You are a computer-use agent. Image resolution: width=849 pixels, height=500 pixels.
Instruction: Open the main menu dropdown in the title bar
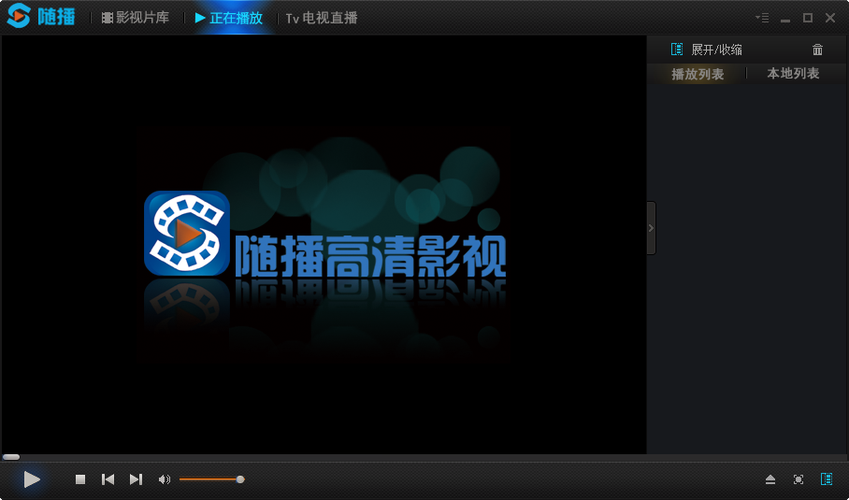pyautogui.click(x=762, y=18)
